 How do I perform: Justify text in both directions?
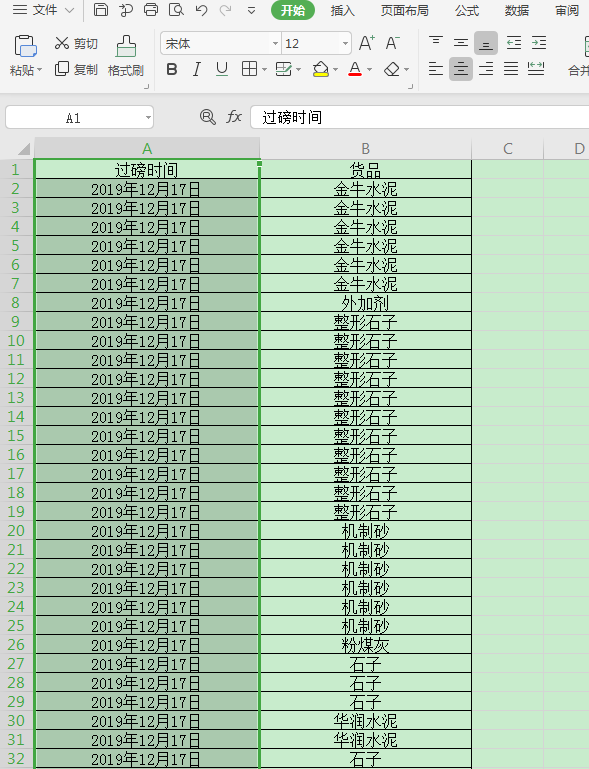point(511,69)
